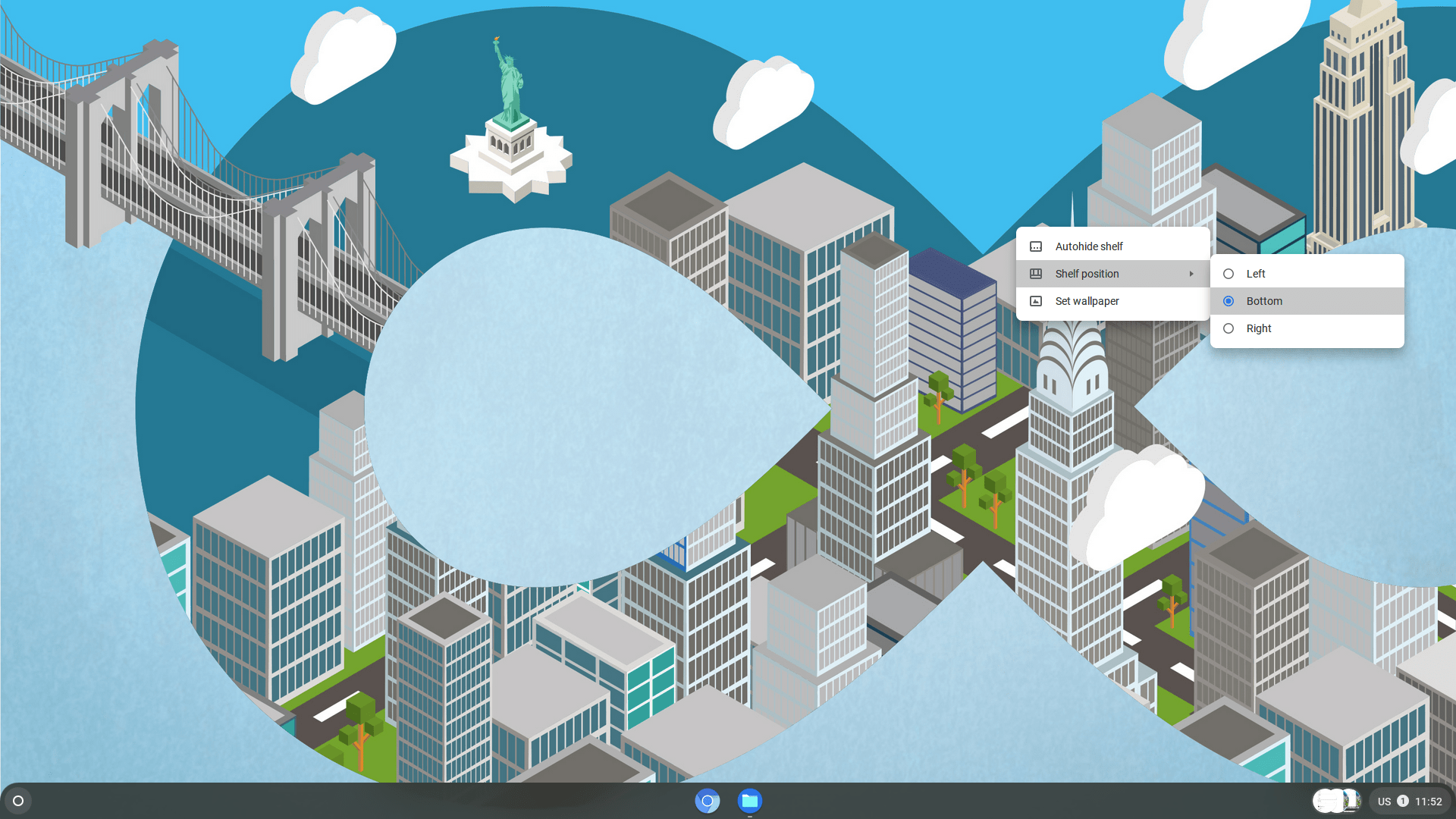
Task: Select the Bottom shelf position radio option
Action: [x=1307, y=301]
